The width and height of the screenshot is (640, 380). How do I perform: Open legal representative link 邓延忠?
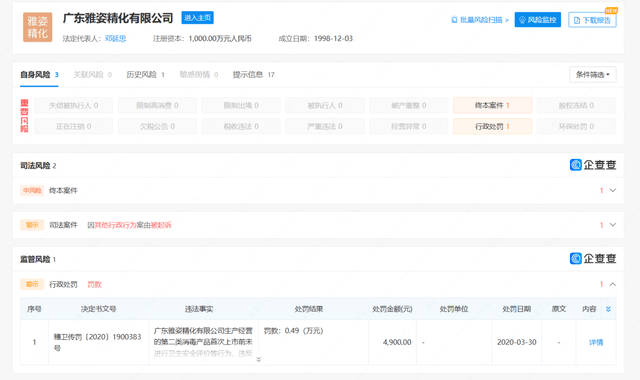click(x=116, y=38)
